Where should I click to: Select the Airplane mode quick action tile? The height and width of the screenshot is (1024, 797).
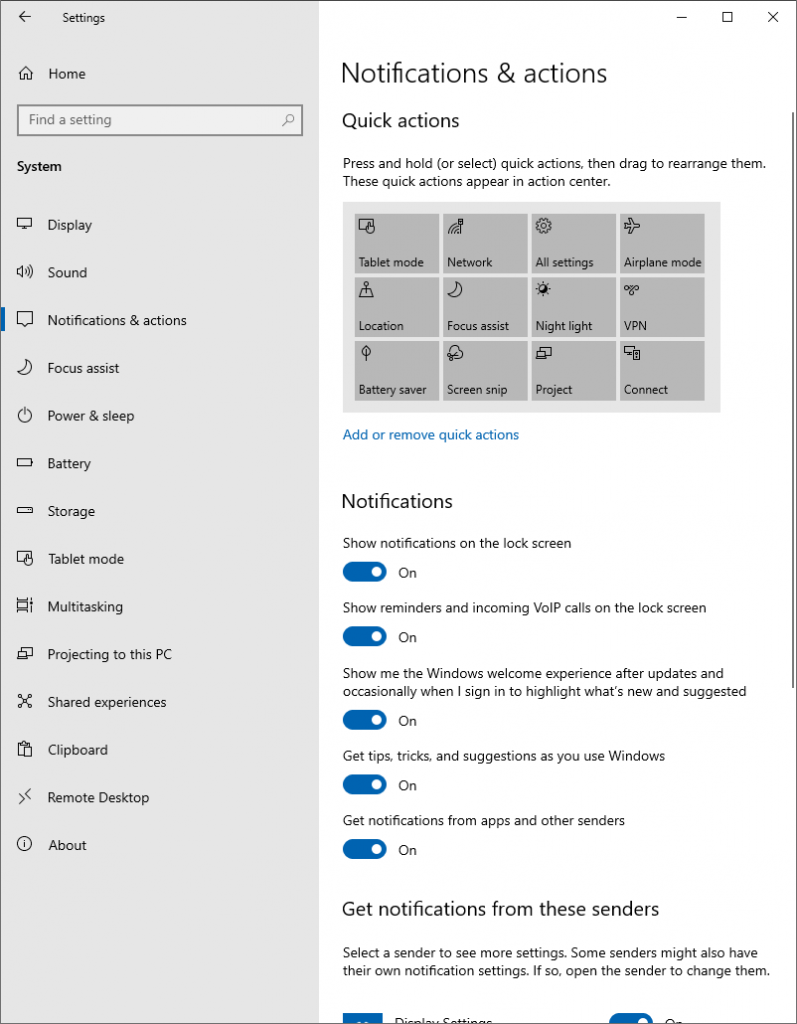click(662, 243)
